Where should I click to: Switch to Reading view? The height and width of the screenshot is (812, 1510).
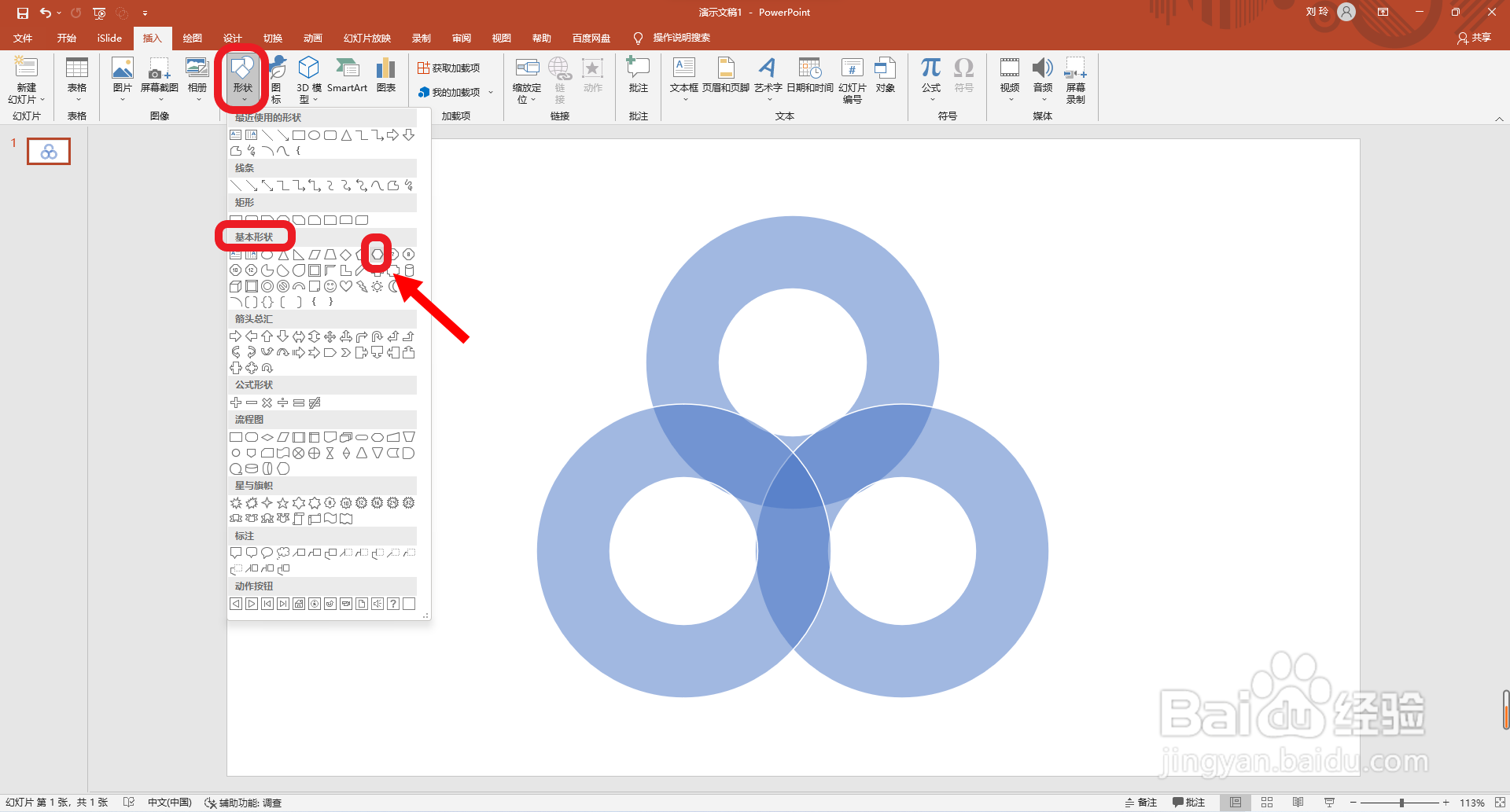1298,803
